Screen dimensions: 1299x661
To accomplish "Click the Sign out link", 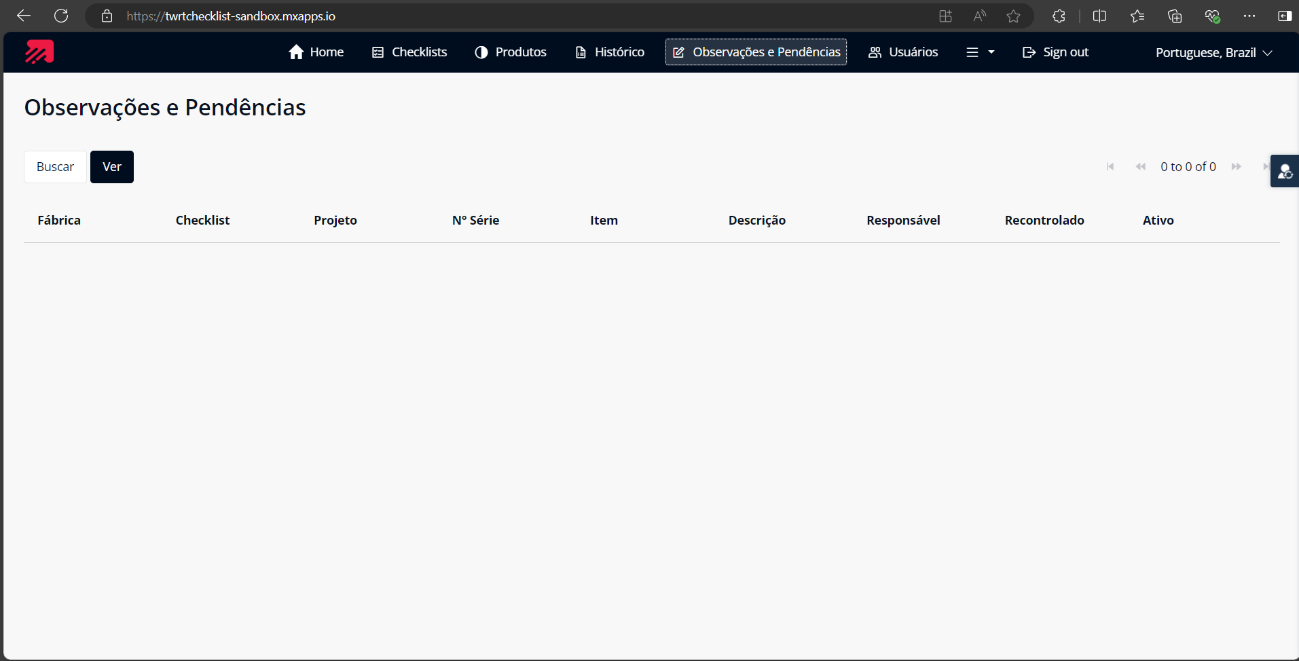I will 1055,52.
